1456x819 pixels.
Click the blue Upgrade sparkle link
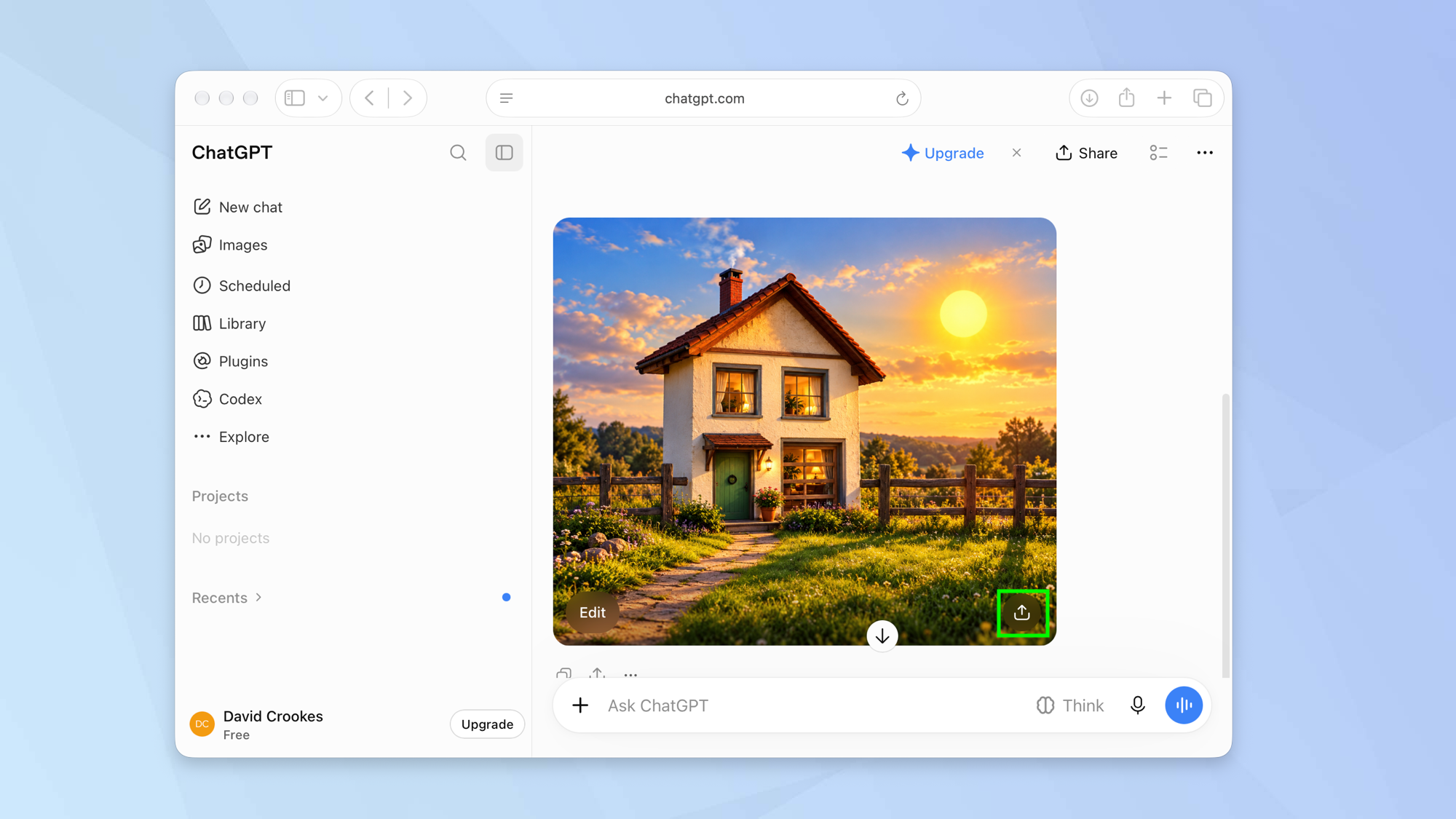pos(943,153)
